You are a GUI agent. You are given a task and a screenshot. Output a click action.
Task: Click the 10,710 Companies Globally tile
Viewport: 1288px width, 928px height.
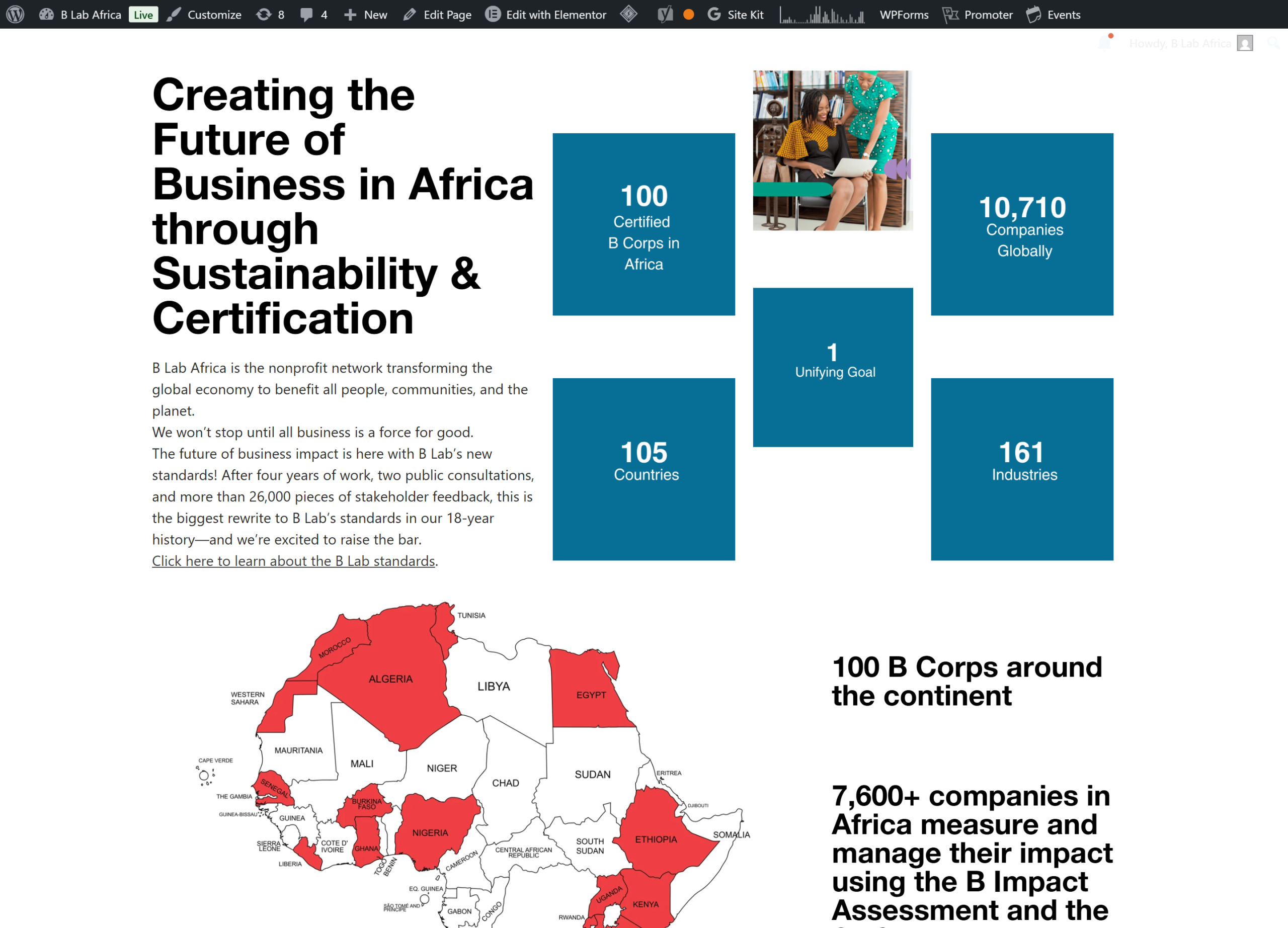tap(1022, 224)
